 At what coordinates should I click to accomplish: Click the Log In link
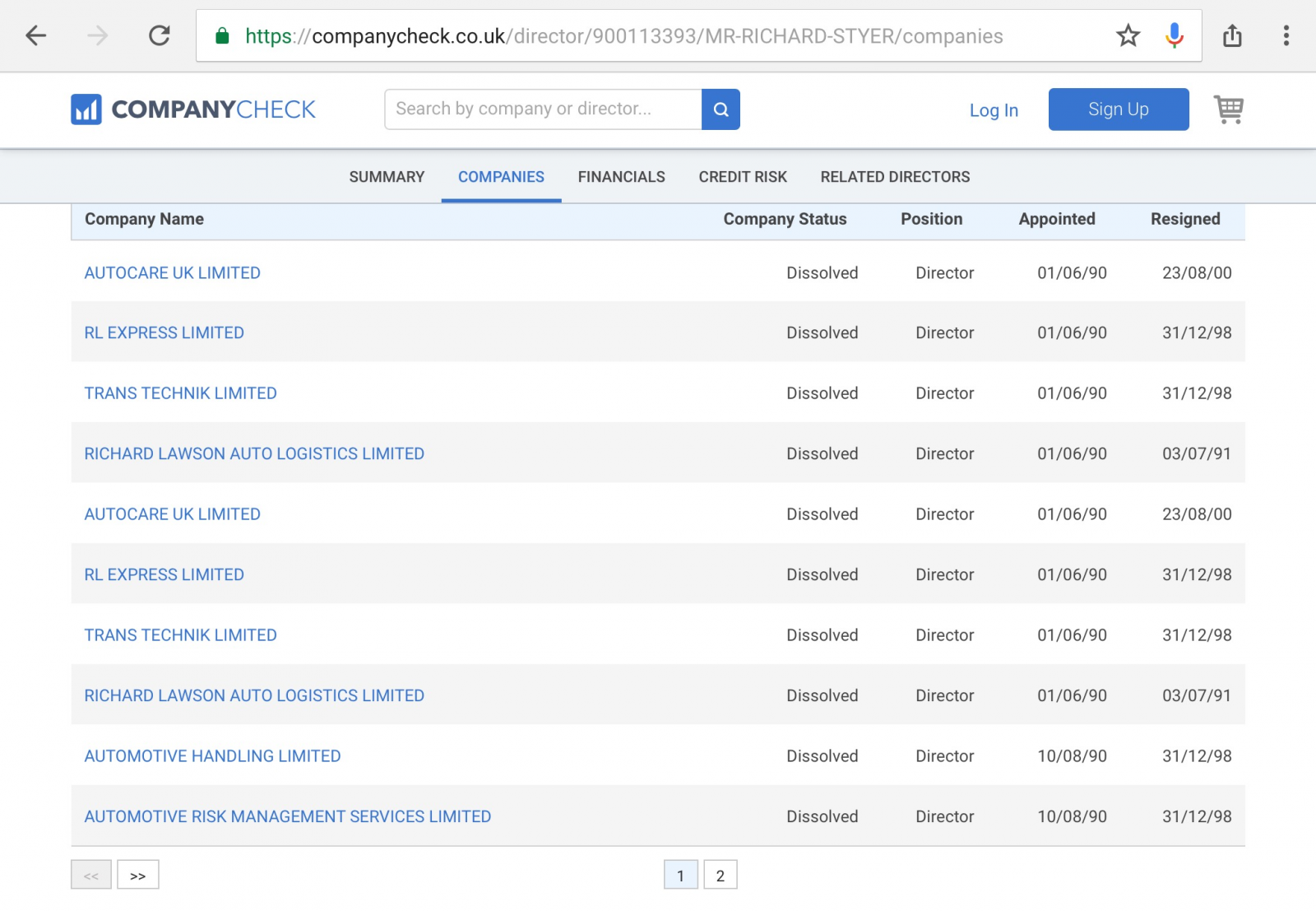pos(994,110)
